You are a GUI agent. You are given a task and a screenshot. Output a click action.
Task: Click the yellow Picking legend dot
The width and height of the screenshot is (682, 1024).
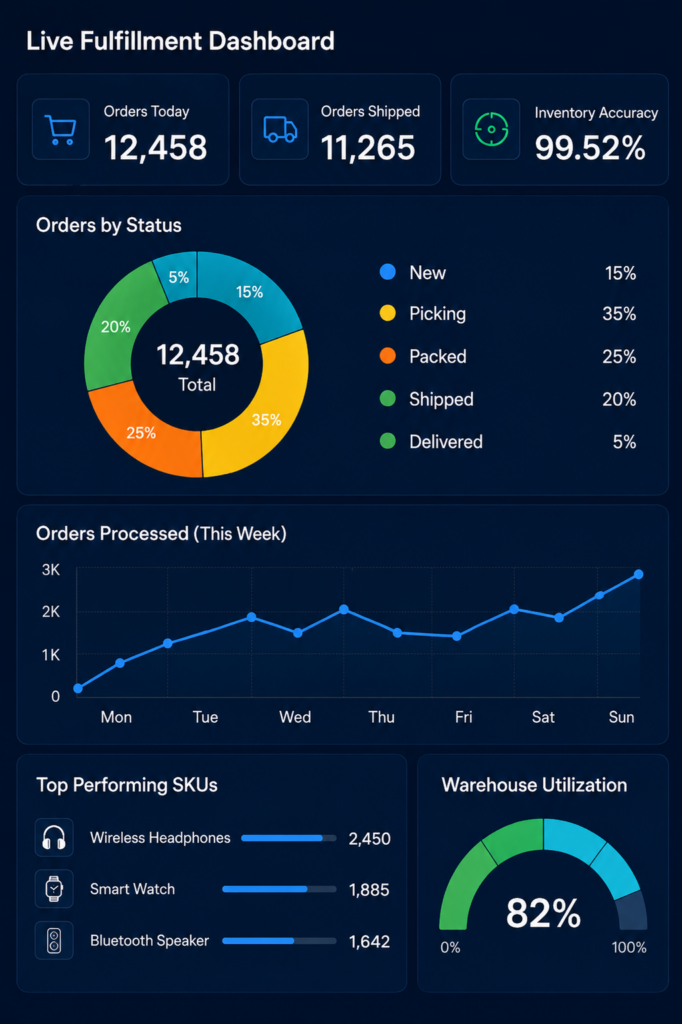pyautogui.click(x=388, y=313)
